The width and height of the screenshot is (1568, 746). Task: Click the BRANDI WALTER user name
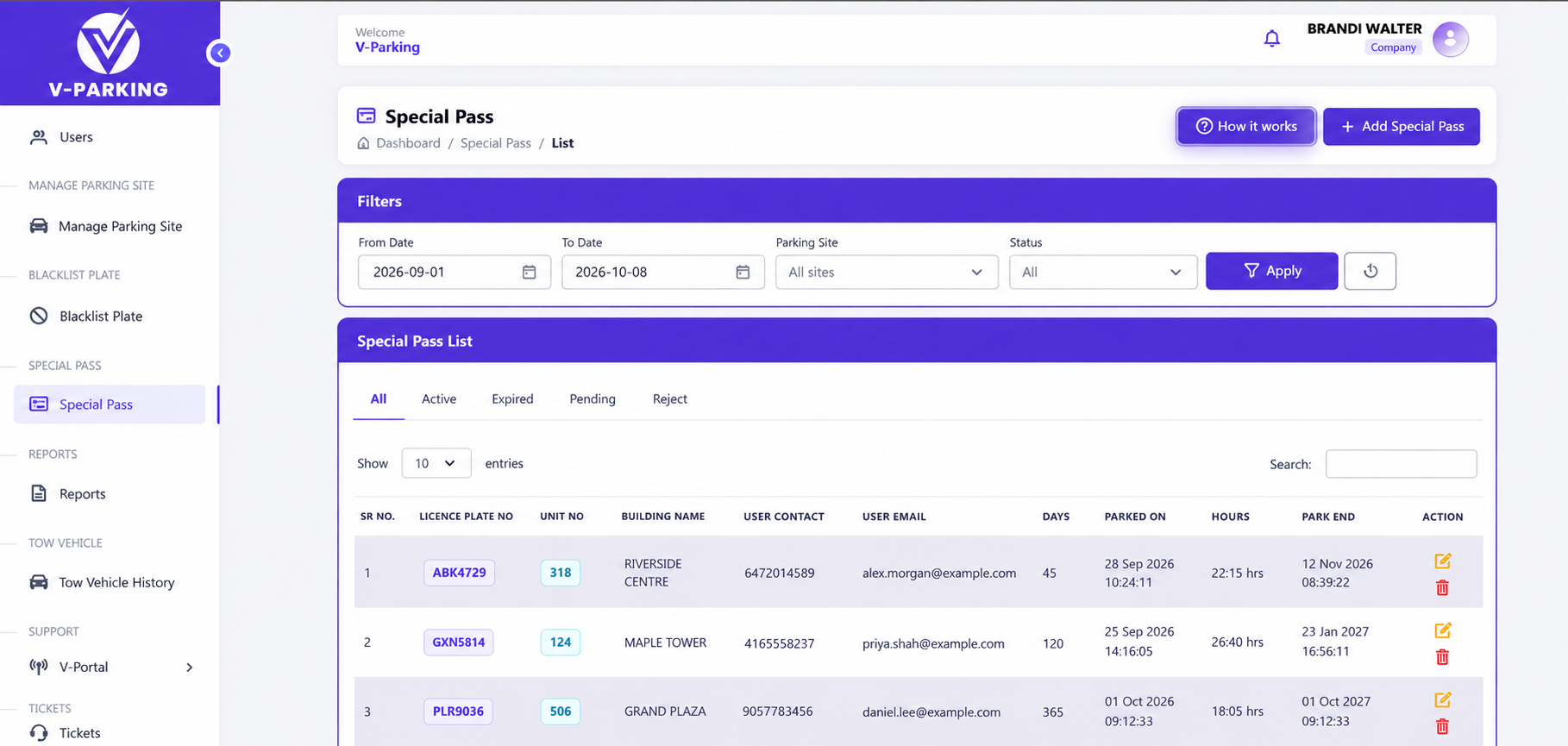(1364, 28)
